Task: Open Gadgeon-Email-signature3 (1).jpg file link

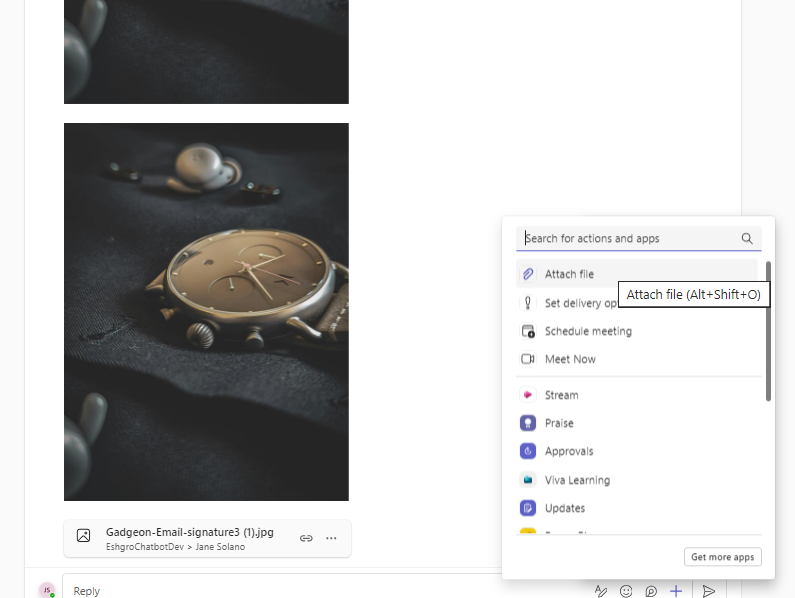Action: 190,532
